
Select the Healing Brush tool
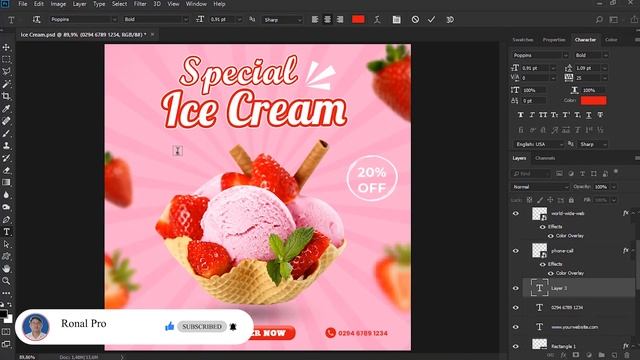6,121
